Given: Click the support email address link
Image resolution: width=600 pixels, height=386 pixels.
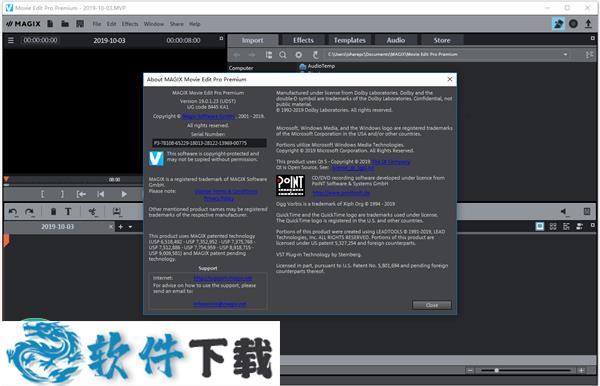Looking at the screenshot, I should coord(220,304).
